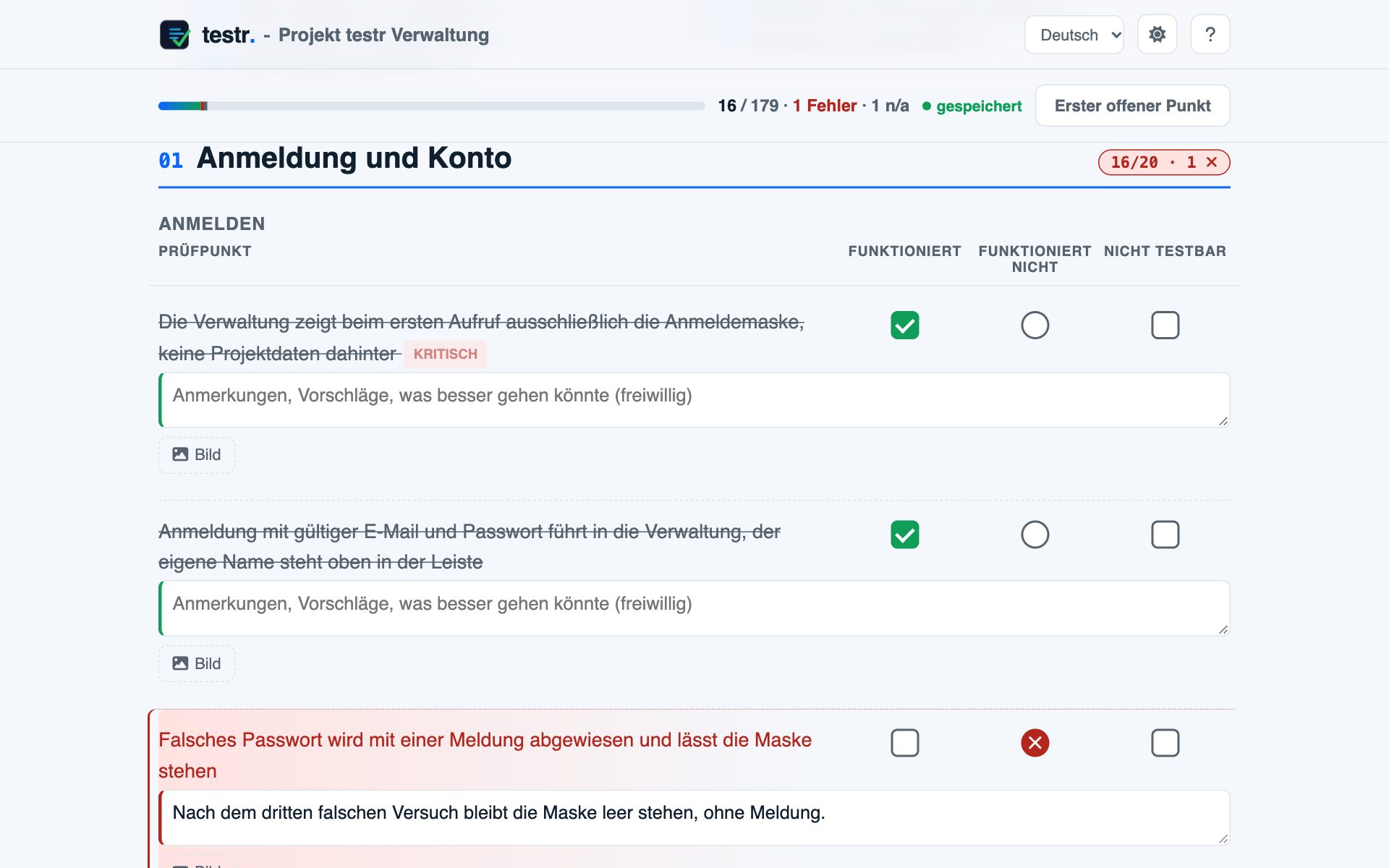Uncheck Funktioniert for Anmeldemaske row

pos(904,325)
